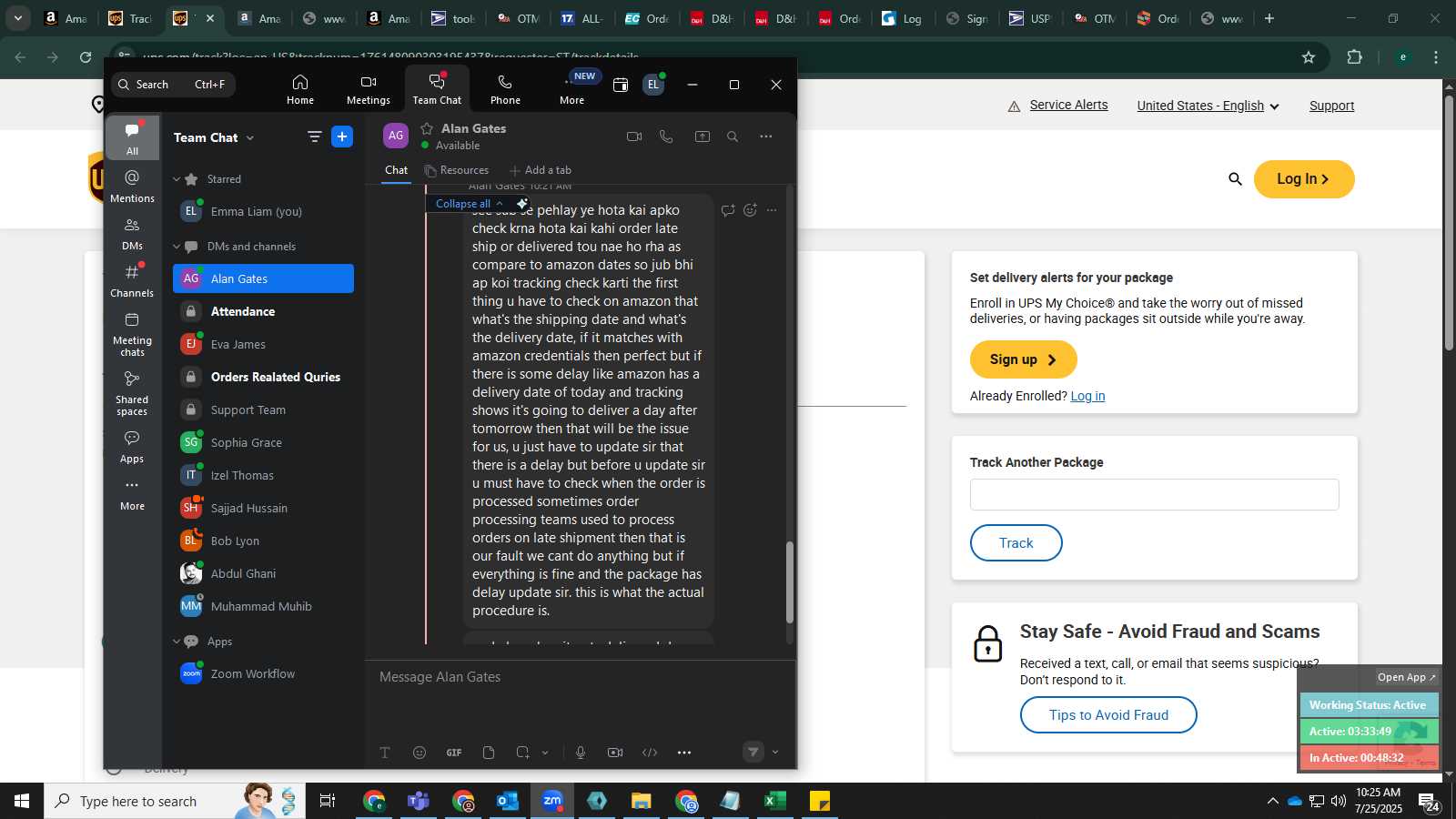Open screenshot options dropdown arrow
The height and width of the screenshot is (819, 1456).
pyautogui.click(x=545, y=753)
